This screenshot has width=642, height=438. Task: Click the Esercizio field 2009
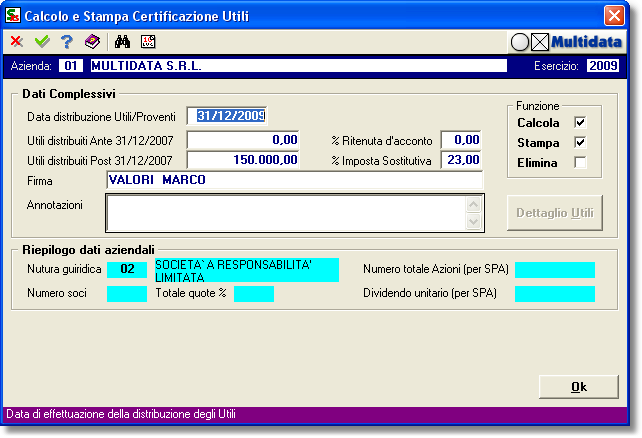(x=603, y=65)
